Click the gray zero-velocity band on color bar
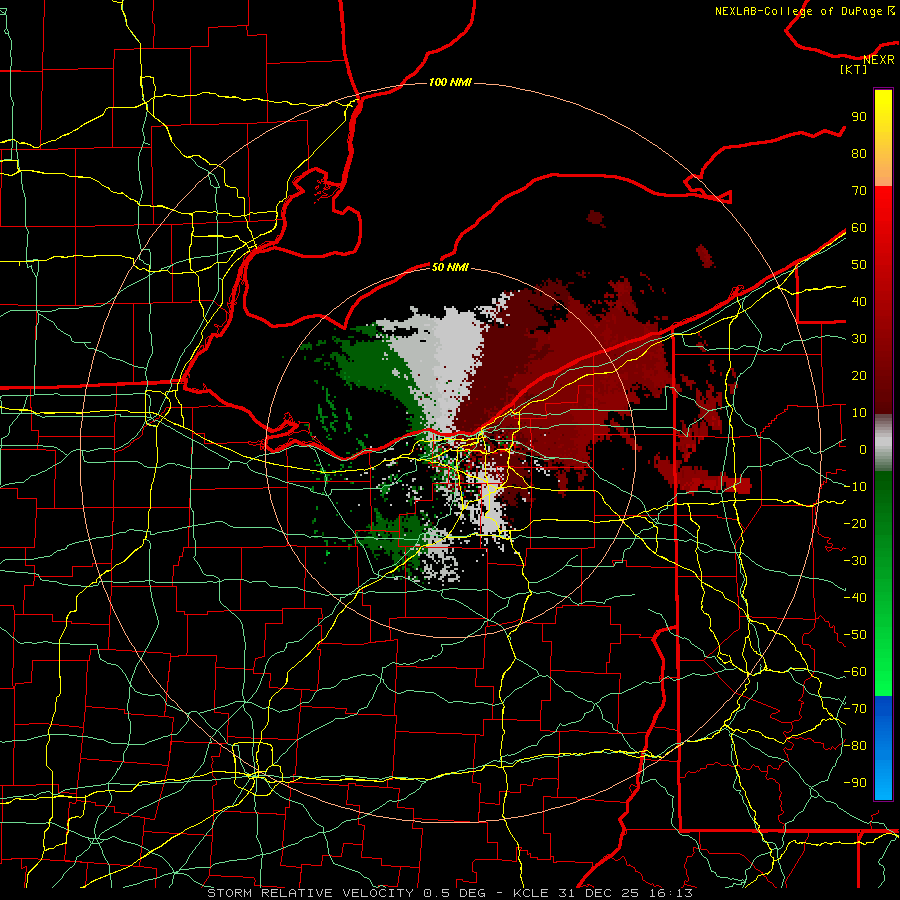The height and width of the screenshot is (900, 900). [883, 443]
